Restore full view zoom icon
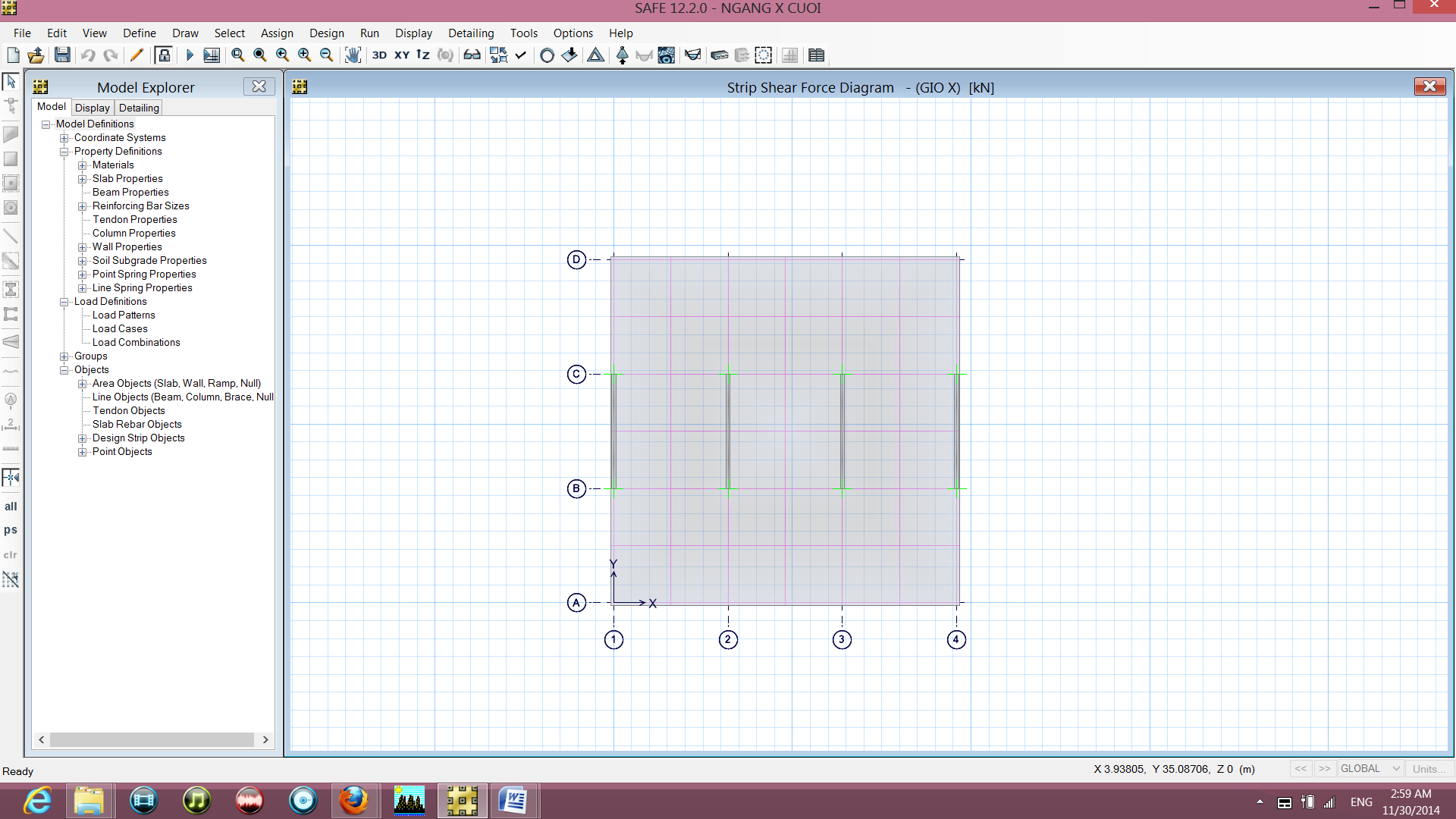The width and height of the screenshot is (1456, 819). pyautogui.click(x=259, y=55)
